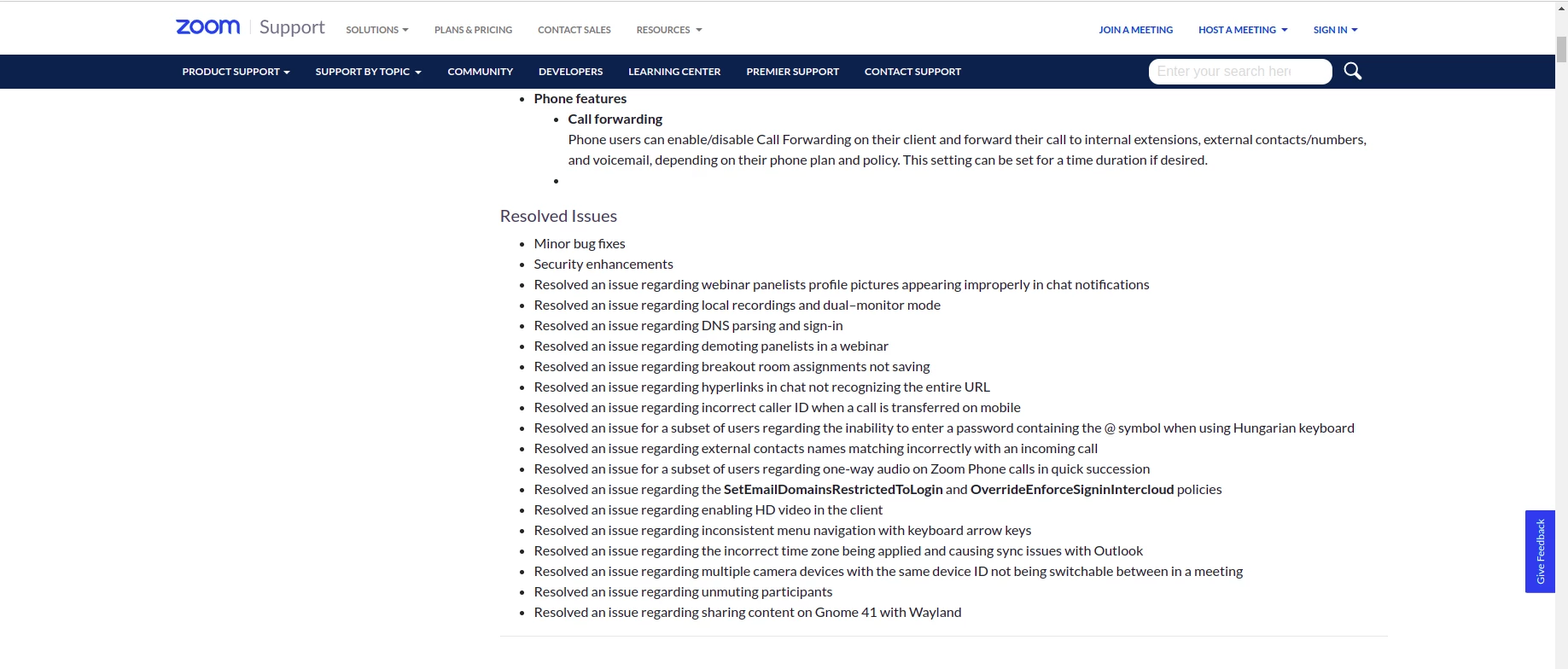
Task: Click the Gnome 41 with Wayland item
Action: pyautogui.click(x=748, y=613)
